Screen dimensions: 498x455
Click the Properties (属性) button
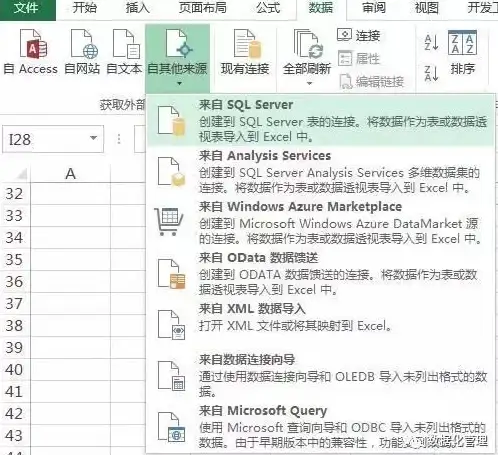[359, 58]
